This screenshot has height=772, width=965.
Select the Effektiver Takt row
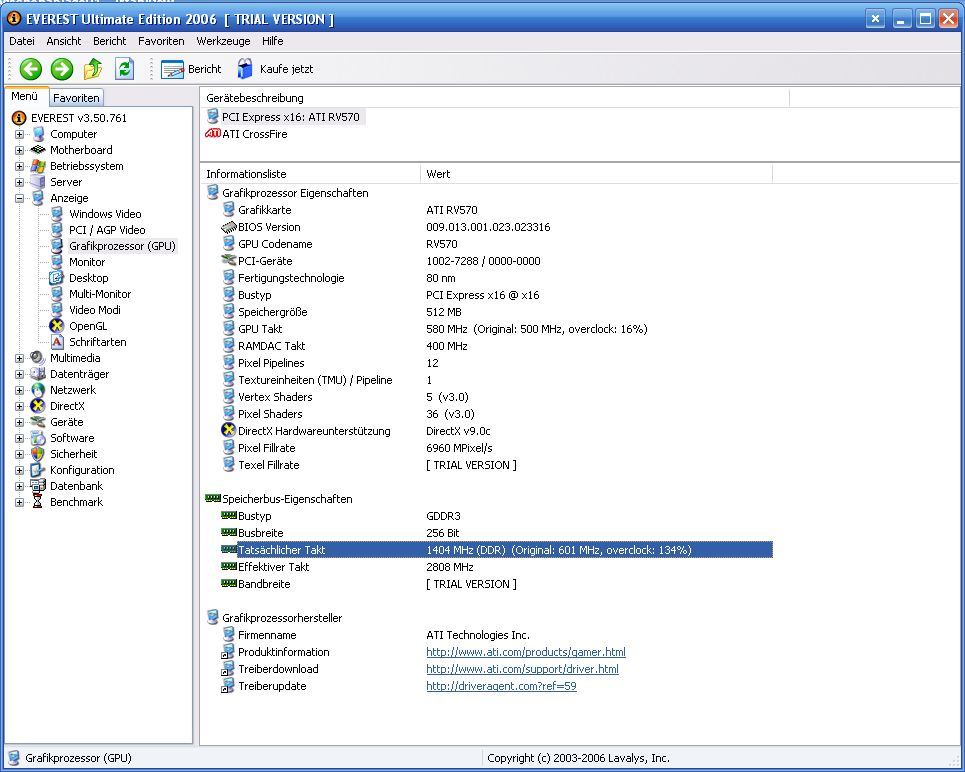[x=489, y=567]
